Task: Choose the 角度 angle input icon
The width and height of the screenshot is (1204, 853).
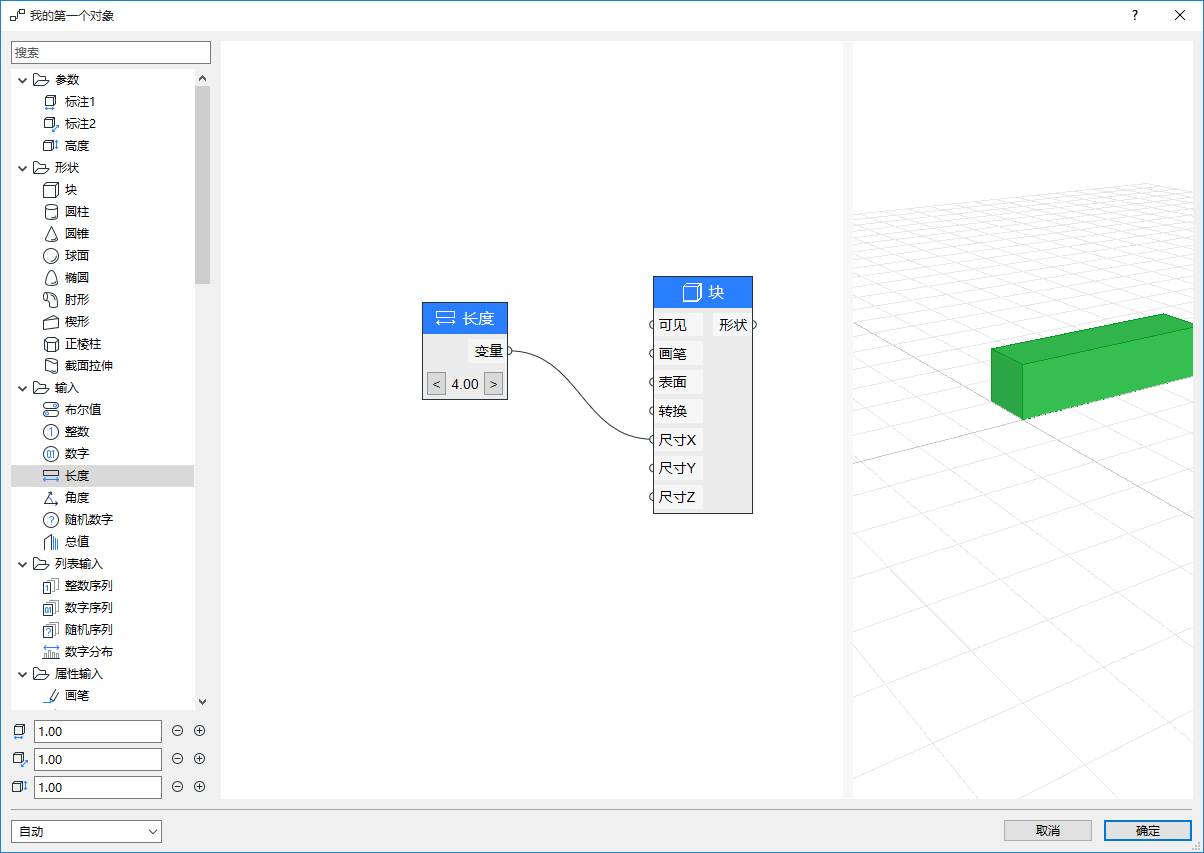Action: [51, 498]
